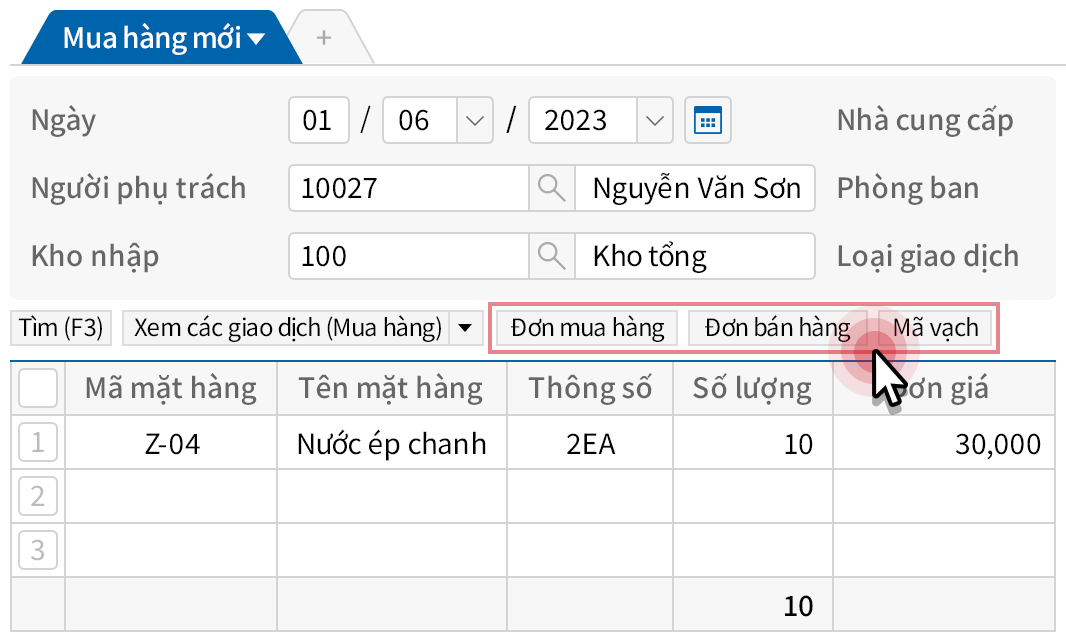Click the Đơn bán hàng button

(776, 328)
